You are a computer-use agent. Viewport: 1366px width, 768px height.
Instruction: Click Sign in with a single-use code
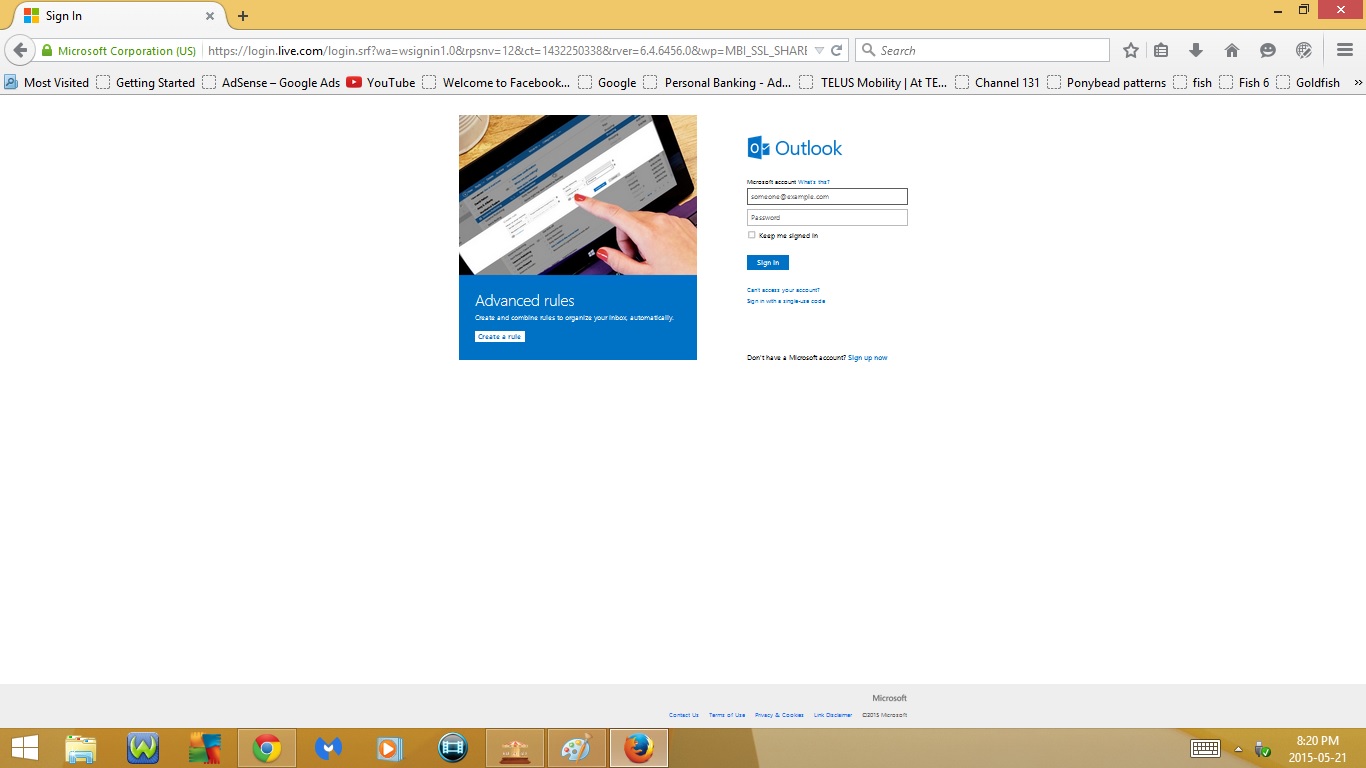786,301
